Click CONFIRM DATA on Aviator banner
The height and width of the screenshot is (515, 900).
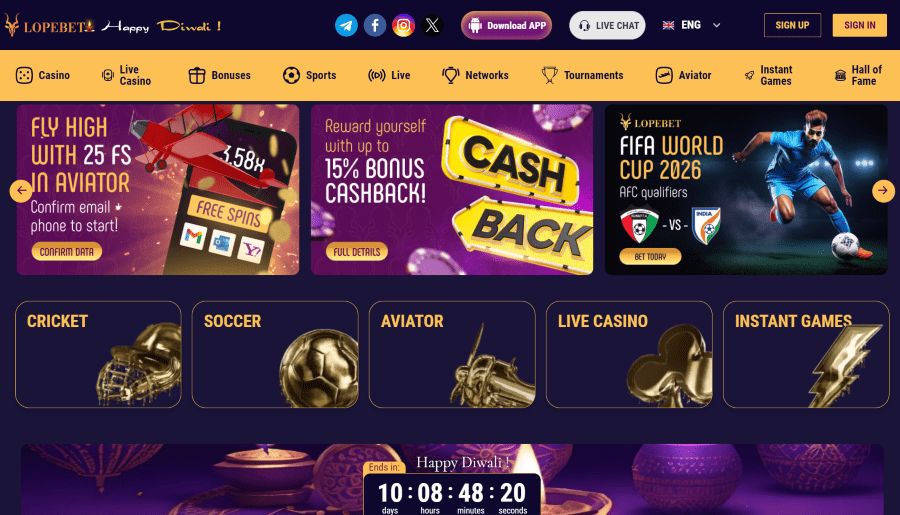click(67, 251)
